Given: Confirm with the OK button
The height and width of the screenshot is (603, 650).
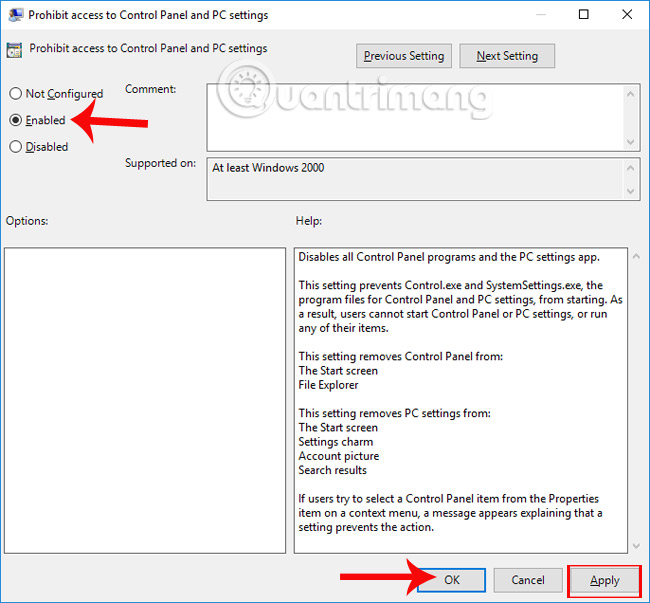Looking at the screenshot, I should 451,580.
